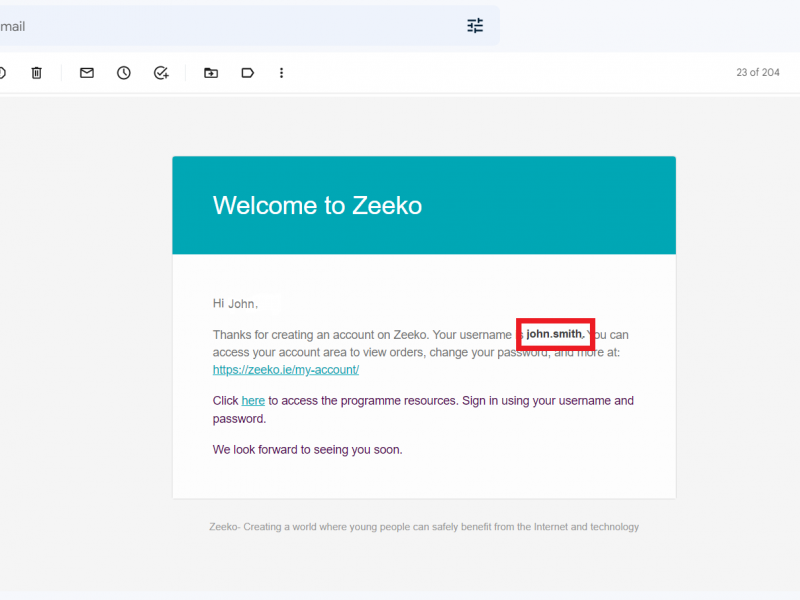Screen dimensions: 800x600
Task: Click inside the search mail field
Action: tap(200, 26)
